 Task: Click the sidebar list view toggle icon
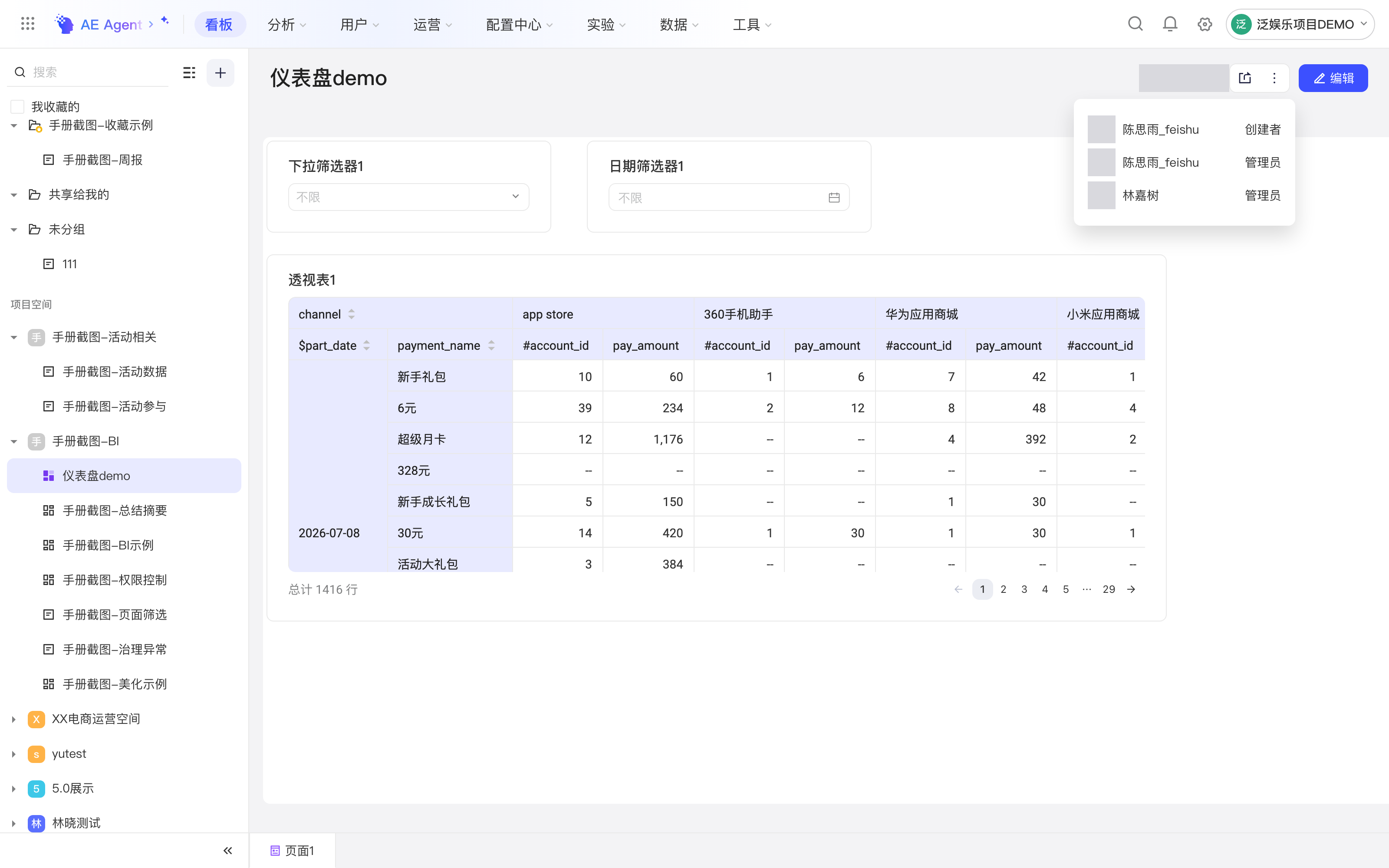tap(189, 72)
